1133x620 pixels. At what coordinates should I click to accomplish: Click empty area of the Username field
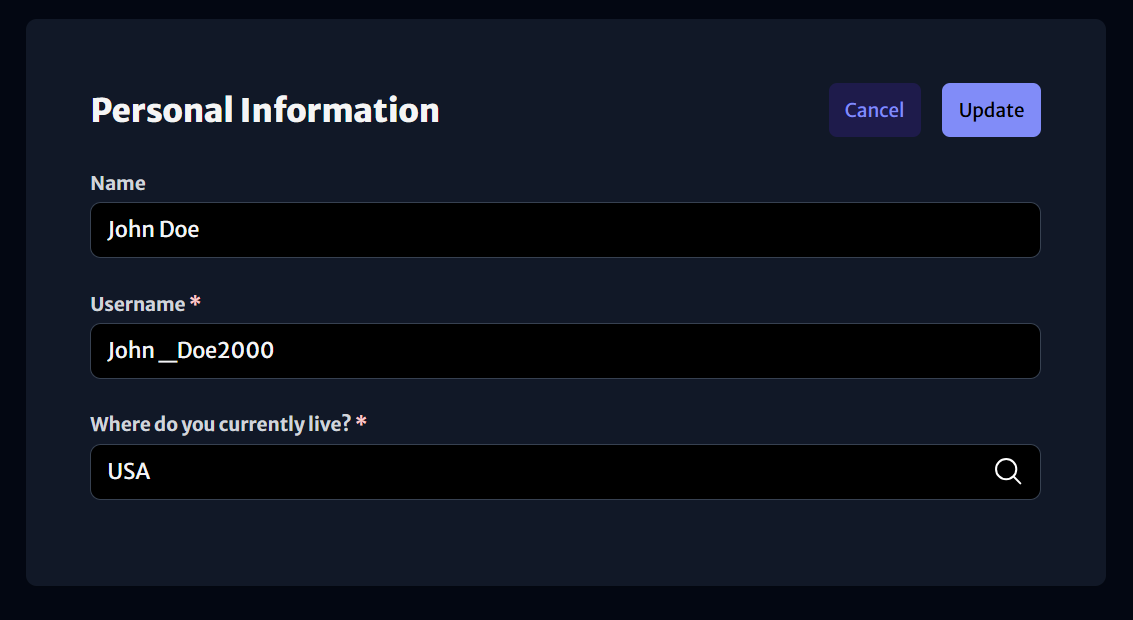tap(650, 350)
